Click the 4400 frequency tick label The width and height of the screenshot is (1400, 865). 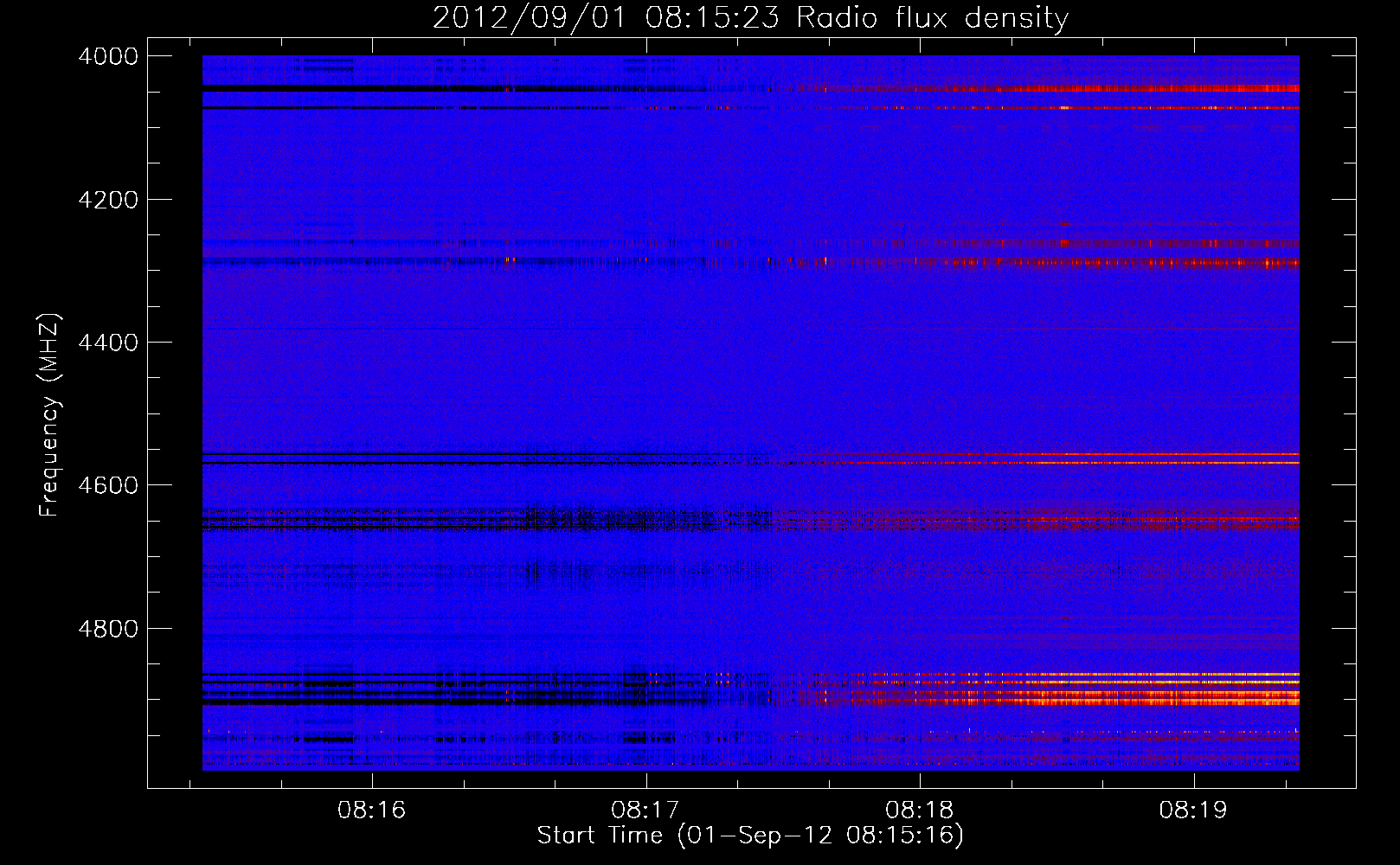pyautogui.click(x=108, y=343)
